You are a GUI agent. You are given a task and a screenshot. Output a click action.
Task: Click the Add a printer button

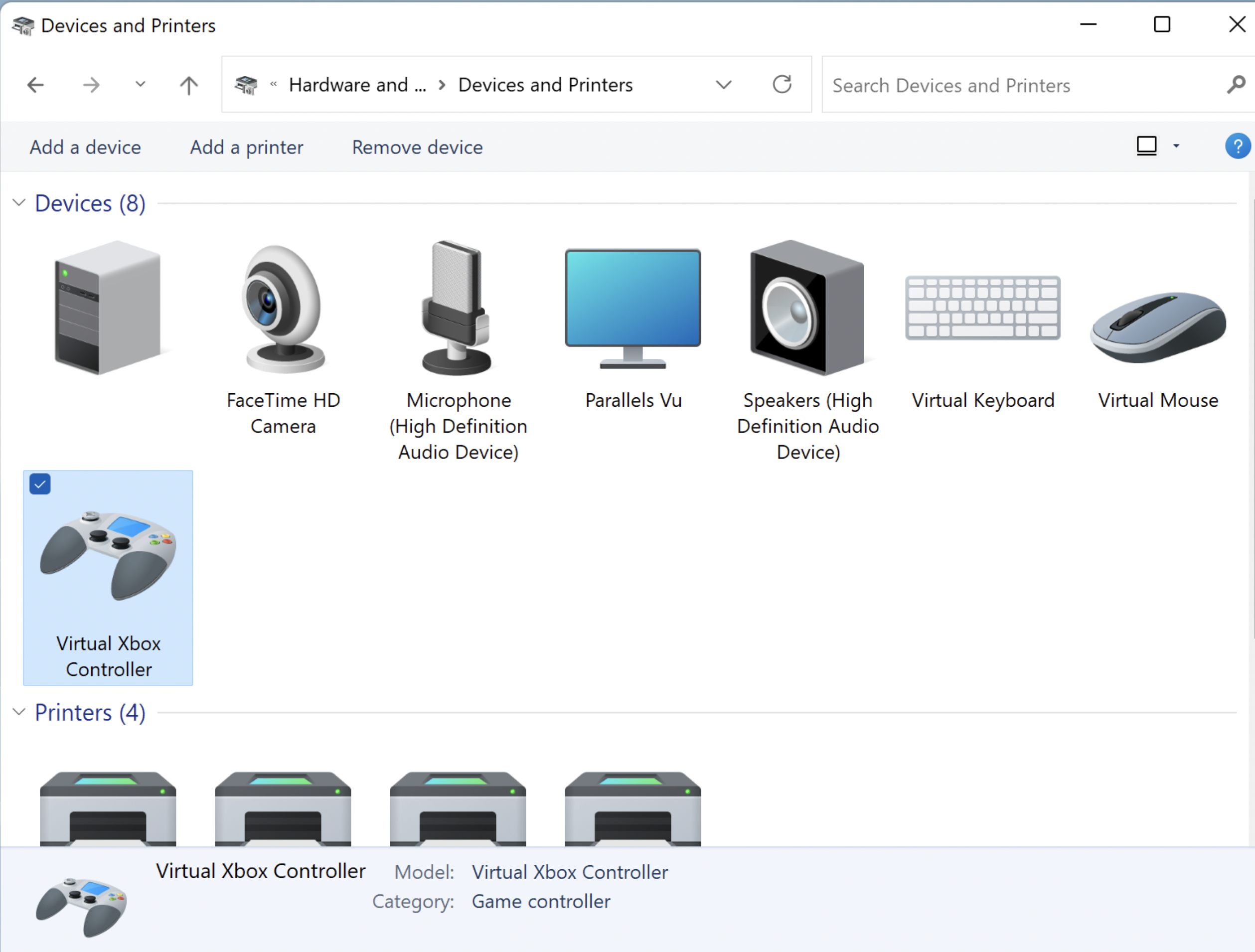(246, 147)
